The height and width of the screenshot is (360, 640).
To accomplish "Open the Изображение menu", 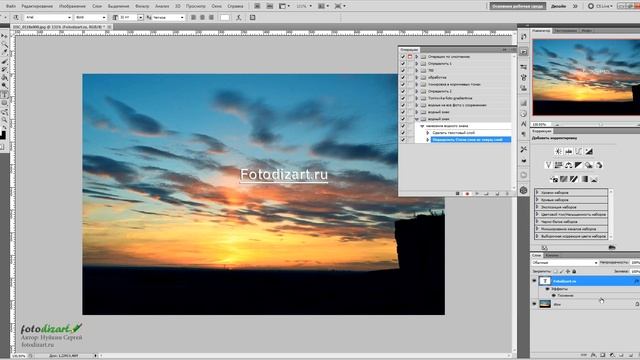I will coord(72,6).
